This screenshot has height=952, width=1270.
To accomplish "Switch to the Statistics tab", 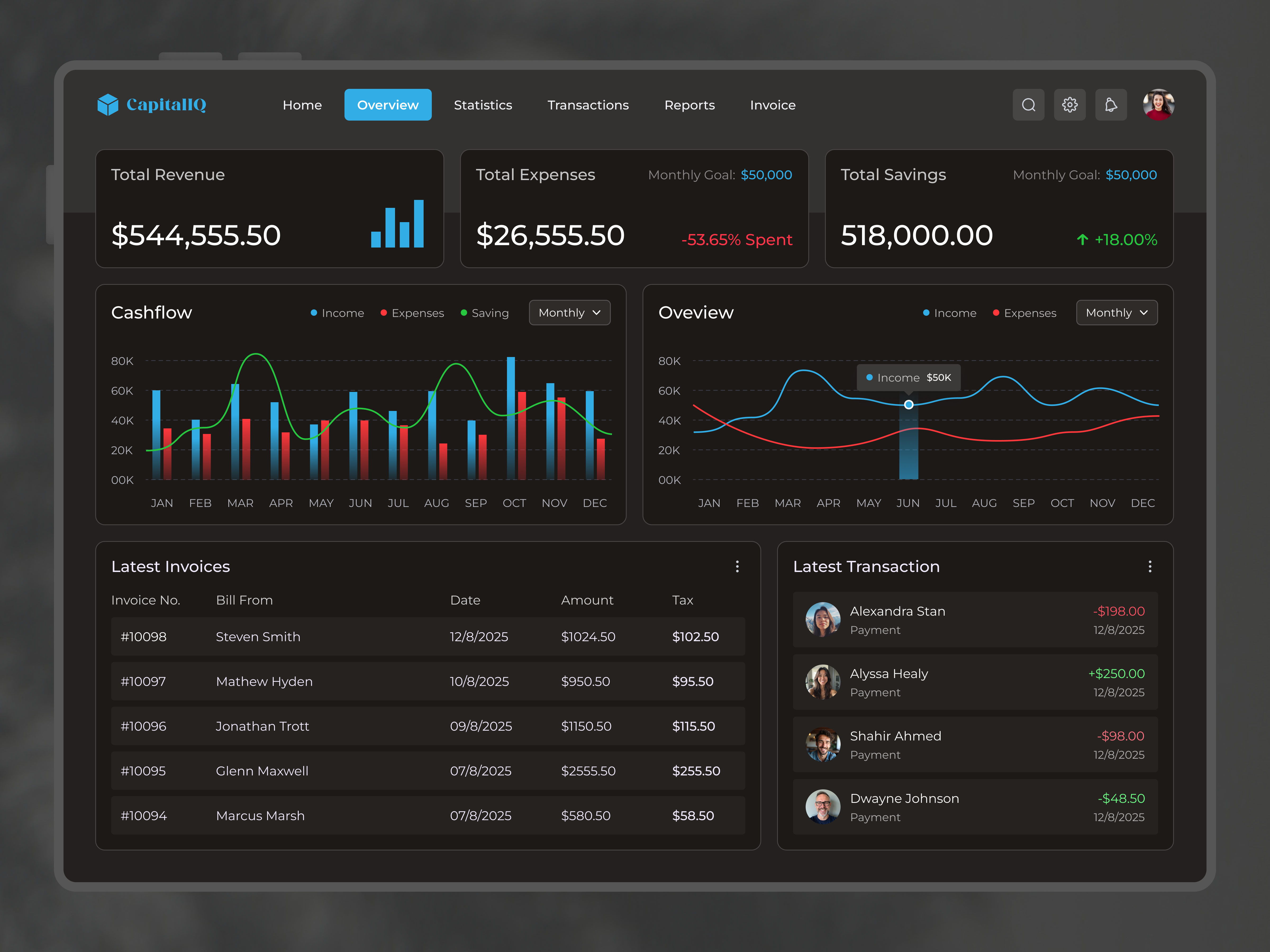I will (483, 105).
